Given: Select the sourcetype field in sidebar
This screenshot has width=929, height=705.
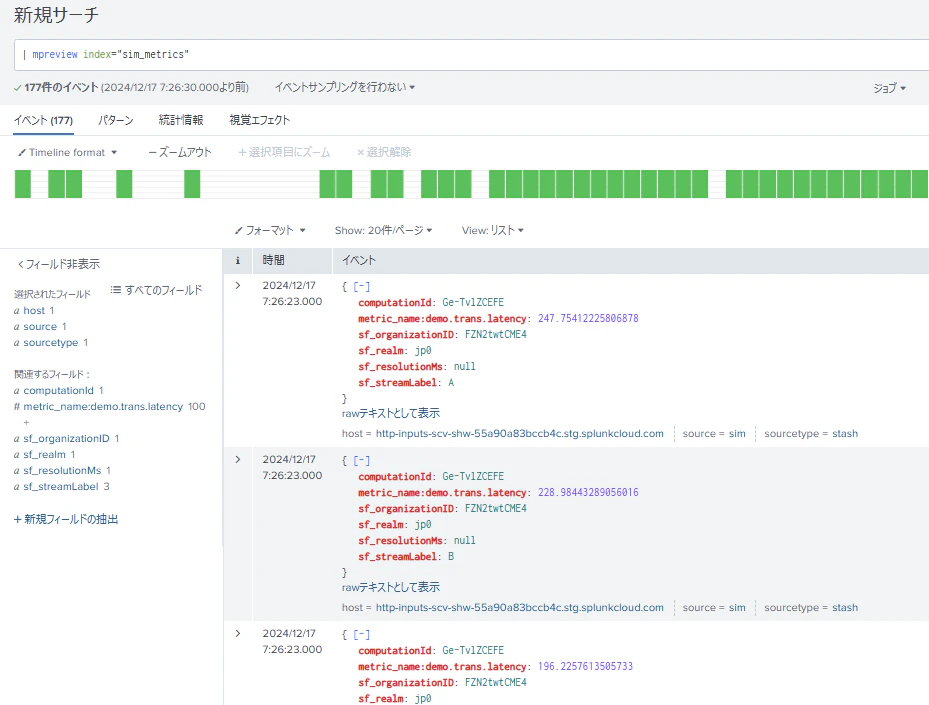Looking at the screenshot, I should pos(51,342).
